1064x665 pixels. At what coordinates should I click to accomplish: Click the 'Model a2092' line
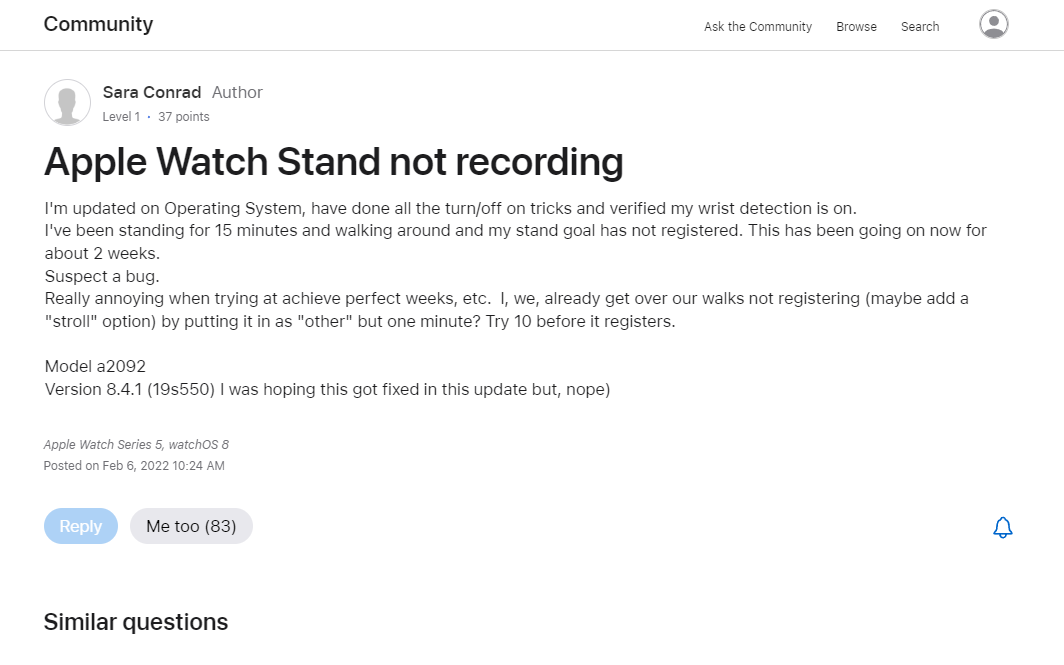(95, 367)
